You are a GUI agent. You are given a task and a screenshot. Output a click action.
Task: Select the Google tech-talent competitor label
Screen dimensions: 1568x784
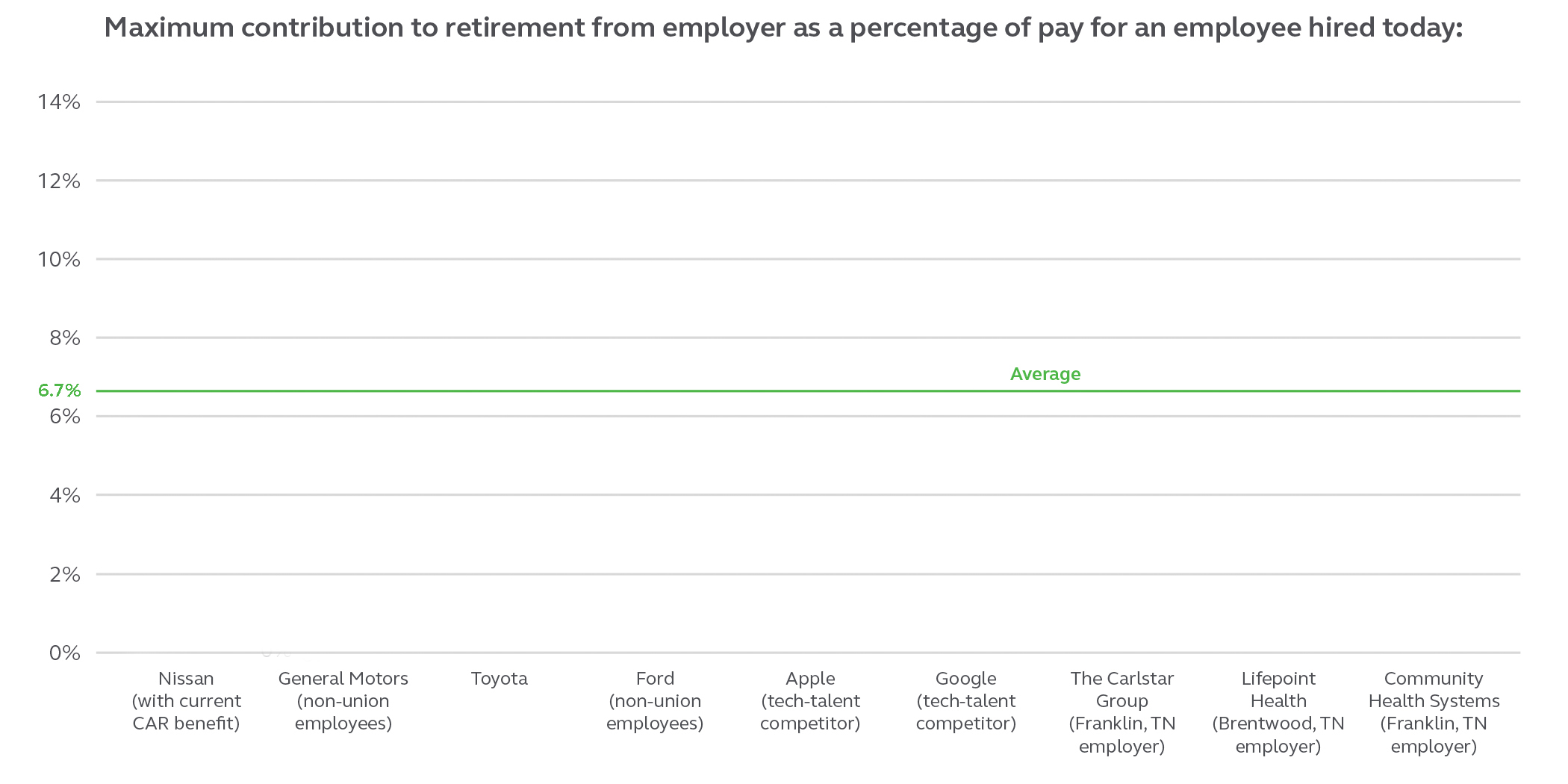tap(966, 700)
